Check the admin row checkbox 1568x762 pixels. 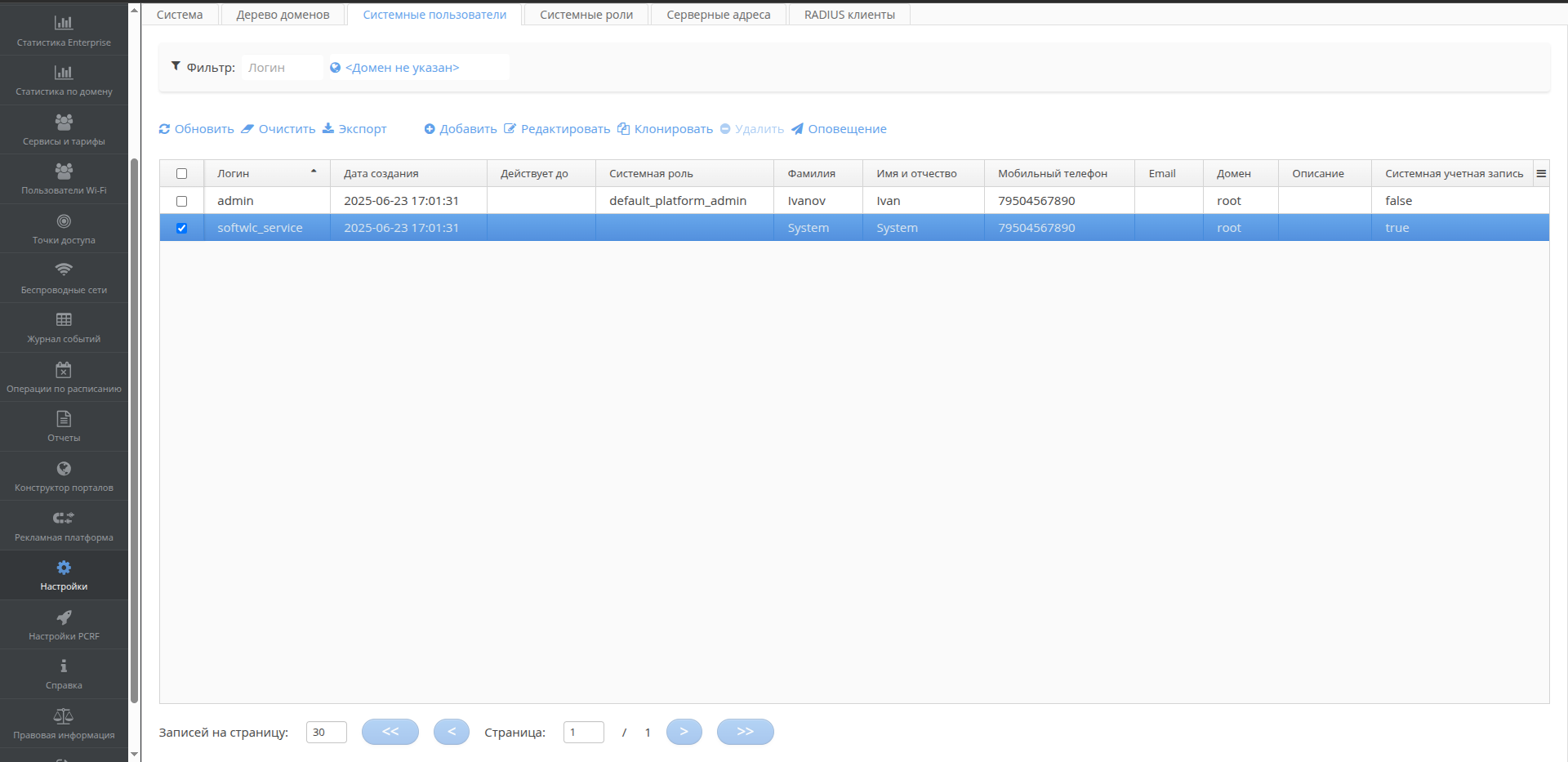pyautogui.click(x=181, y=201)
